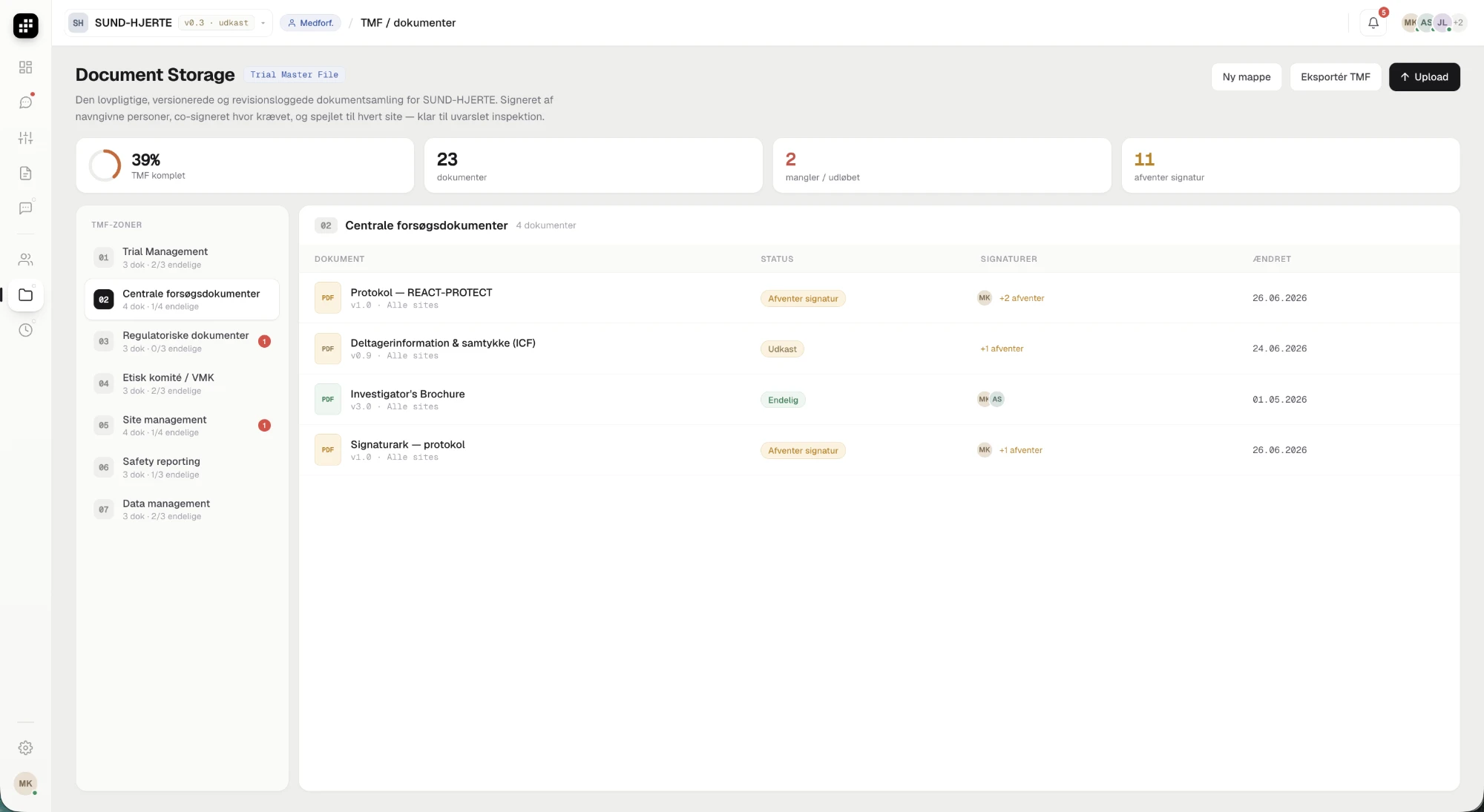Click the Upload button
The width and height of the screenshot is (1484, 812).
[x=1424, y=77]
